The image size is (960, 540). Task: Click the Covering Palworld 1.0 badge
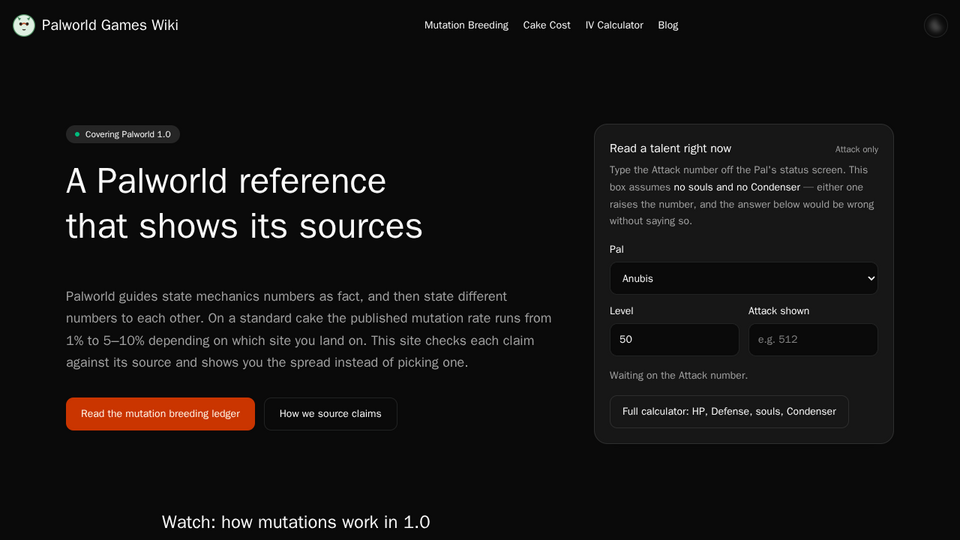(x=122, y=134)
